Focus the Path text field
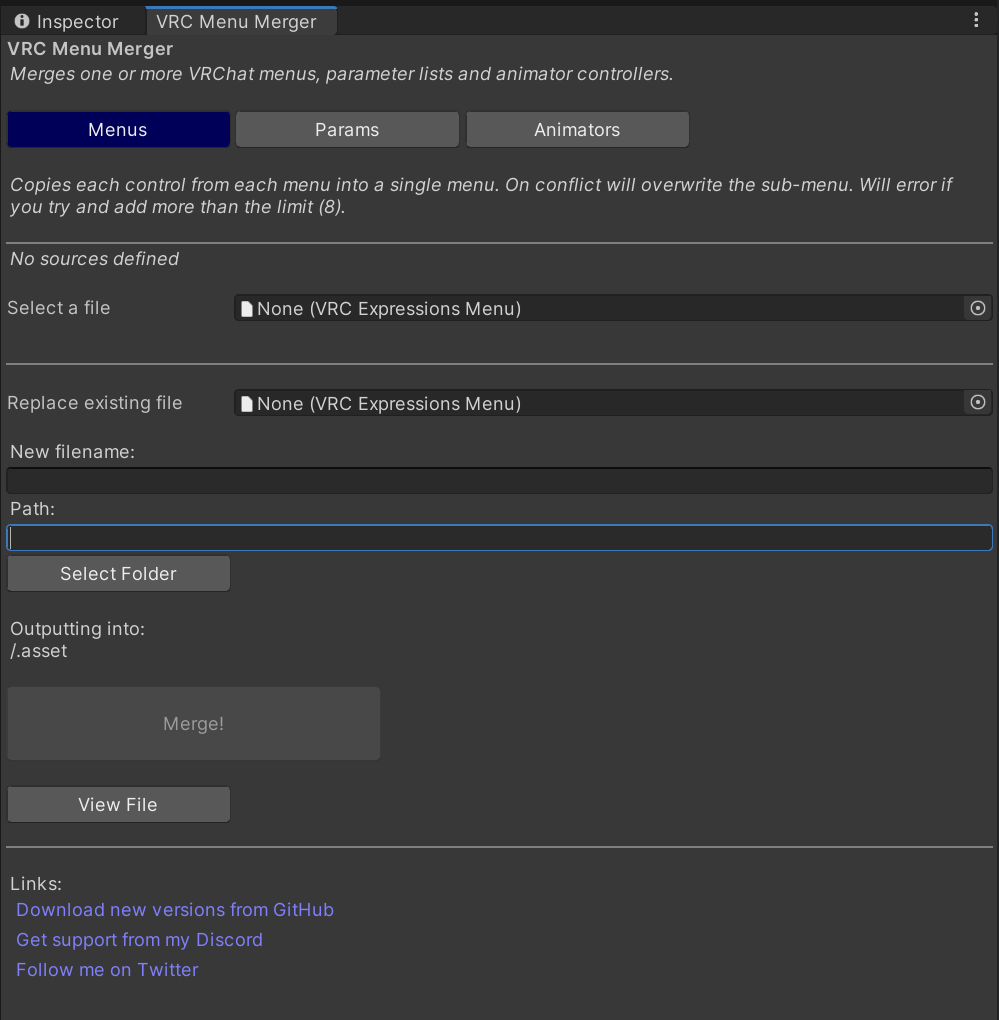Screen dimensions: 999x1020 (500, 538)
